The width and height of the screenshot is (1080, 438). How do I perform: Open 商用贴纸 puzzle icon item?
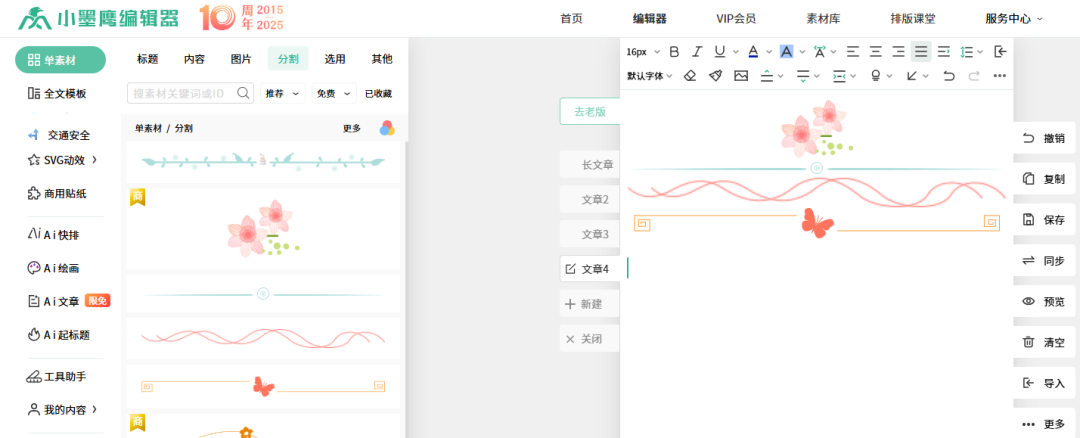[56, 194]
